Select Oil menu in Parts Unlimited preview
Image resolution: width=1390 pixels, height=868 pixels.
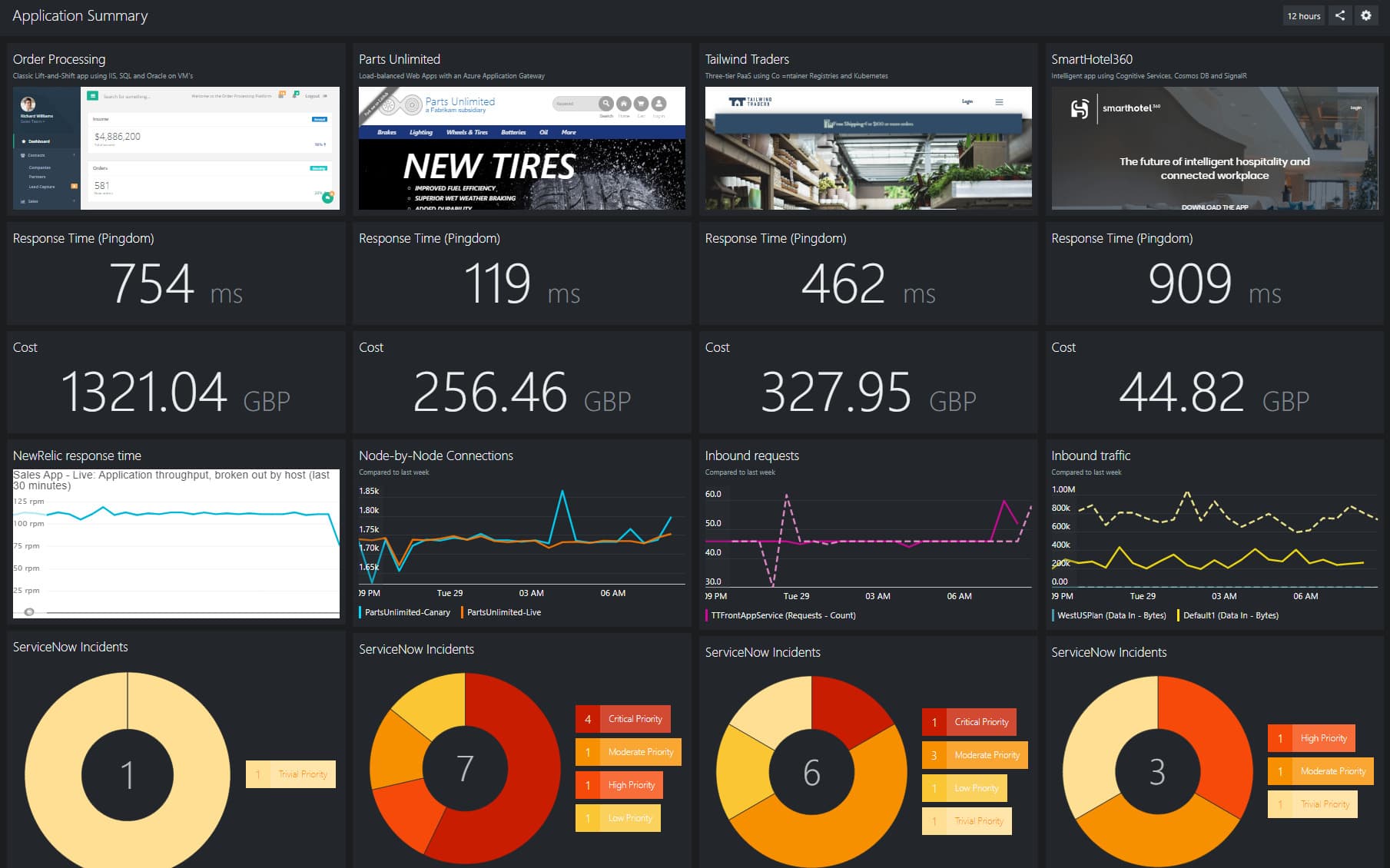click(543, 132)
